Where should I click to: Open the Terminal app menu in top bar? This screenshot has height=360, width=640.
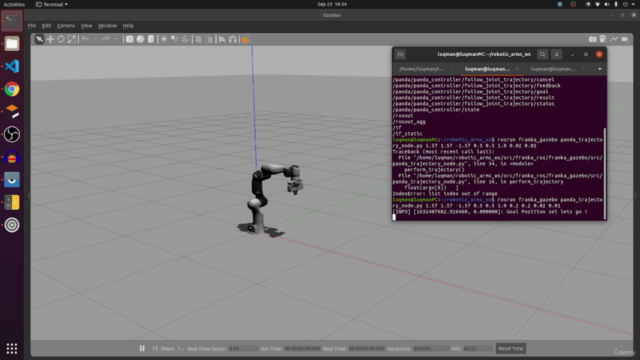[52, 4]
